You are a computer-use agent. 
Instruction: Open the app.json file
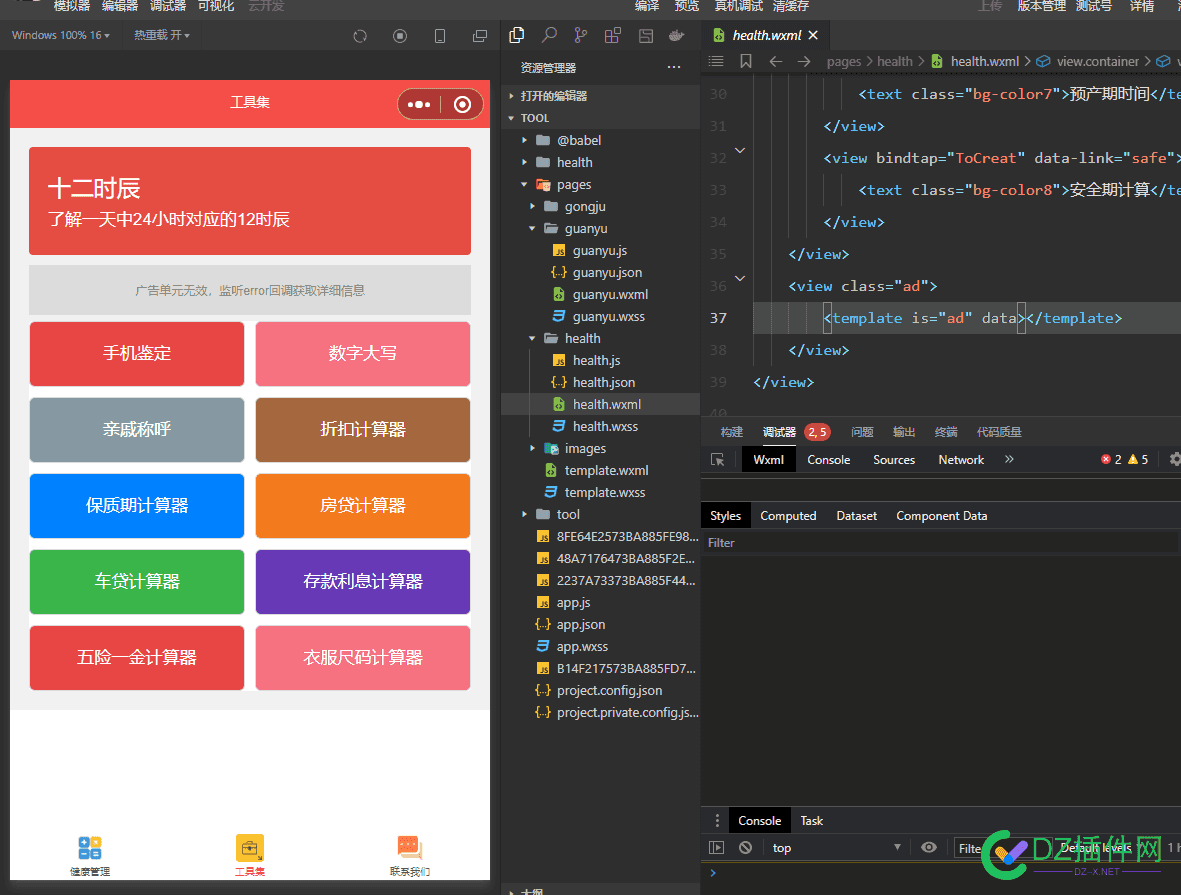click(x=600, y=625)
